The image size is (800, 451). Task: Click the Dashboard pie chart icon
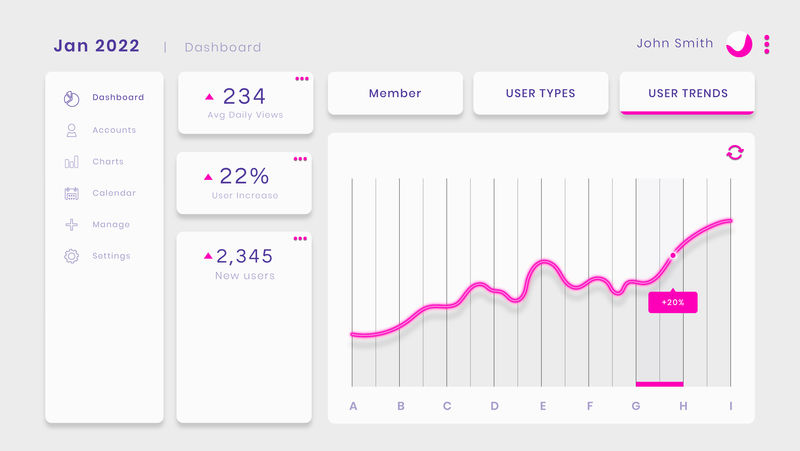(x=71, y=98)
